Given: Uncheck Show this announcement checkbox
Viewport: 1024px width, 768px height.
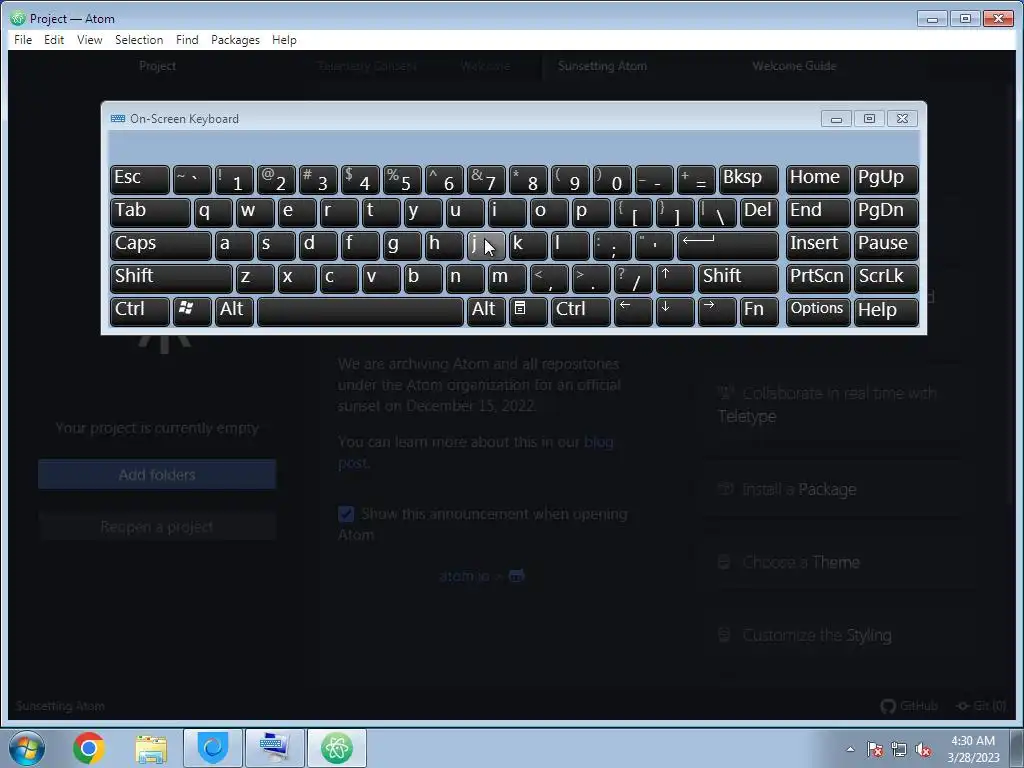Looking at the screenshot, I should pos(346,514).
